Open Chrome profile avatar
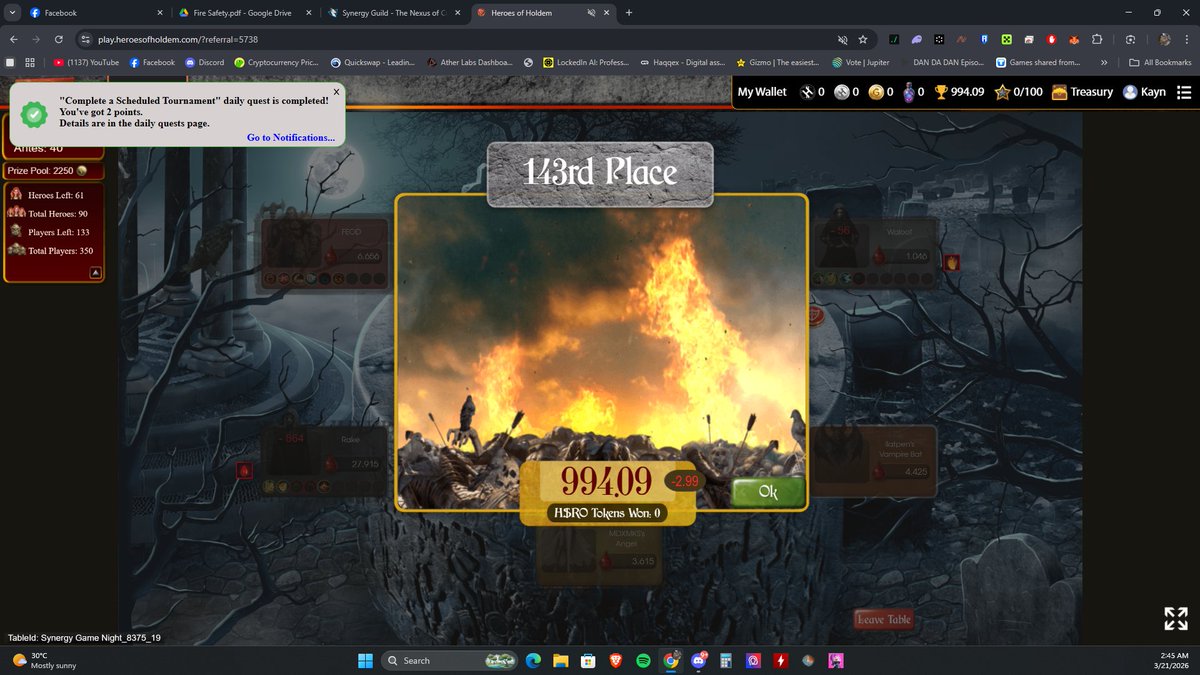This screenshot has height=675, width=1200. 1165,39
